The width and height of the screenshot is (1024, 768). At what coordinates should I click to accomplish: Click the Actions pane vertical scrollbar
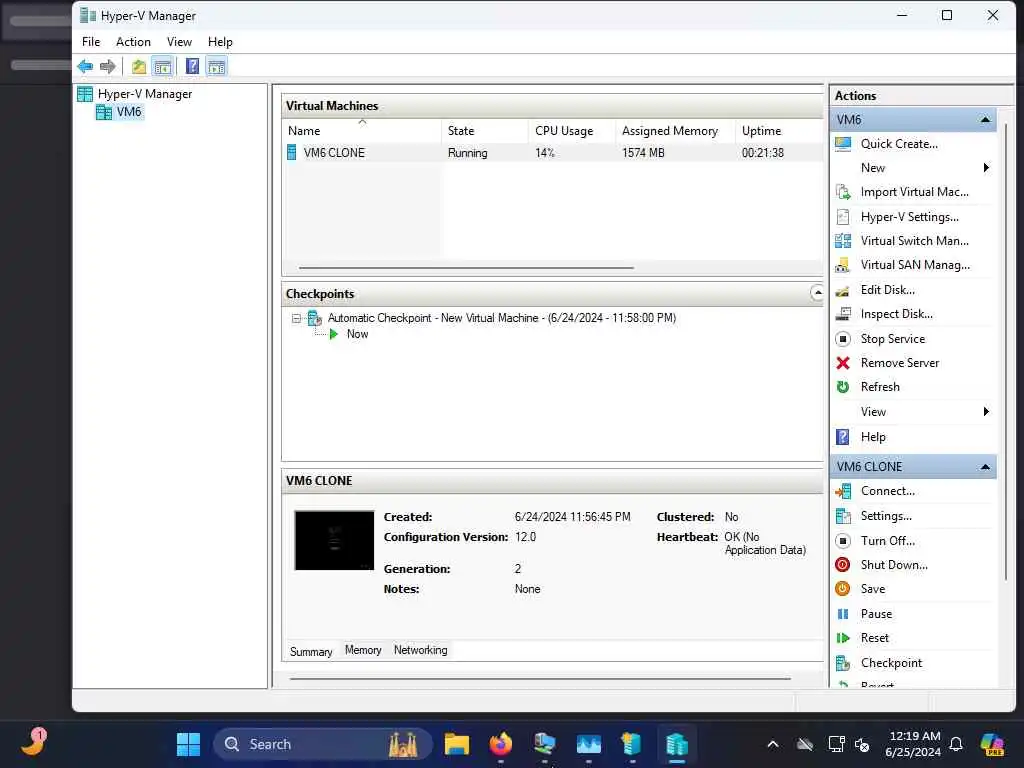point(1005,351)
